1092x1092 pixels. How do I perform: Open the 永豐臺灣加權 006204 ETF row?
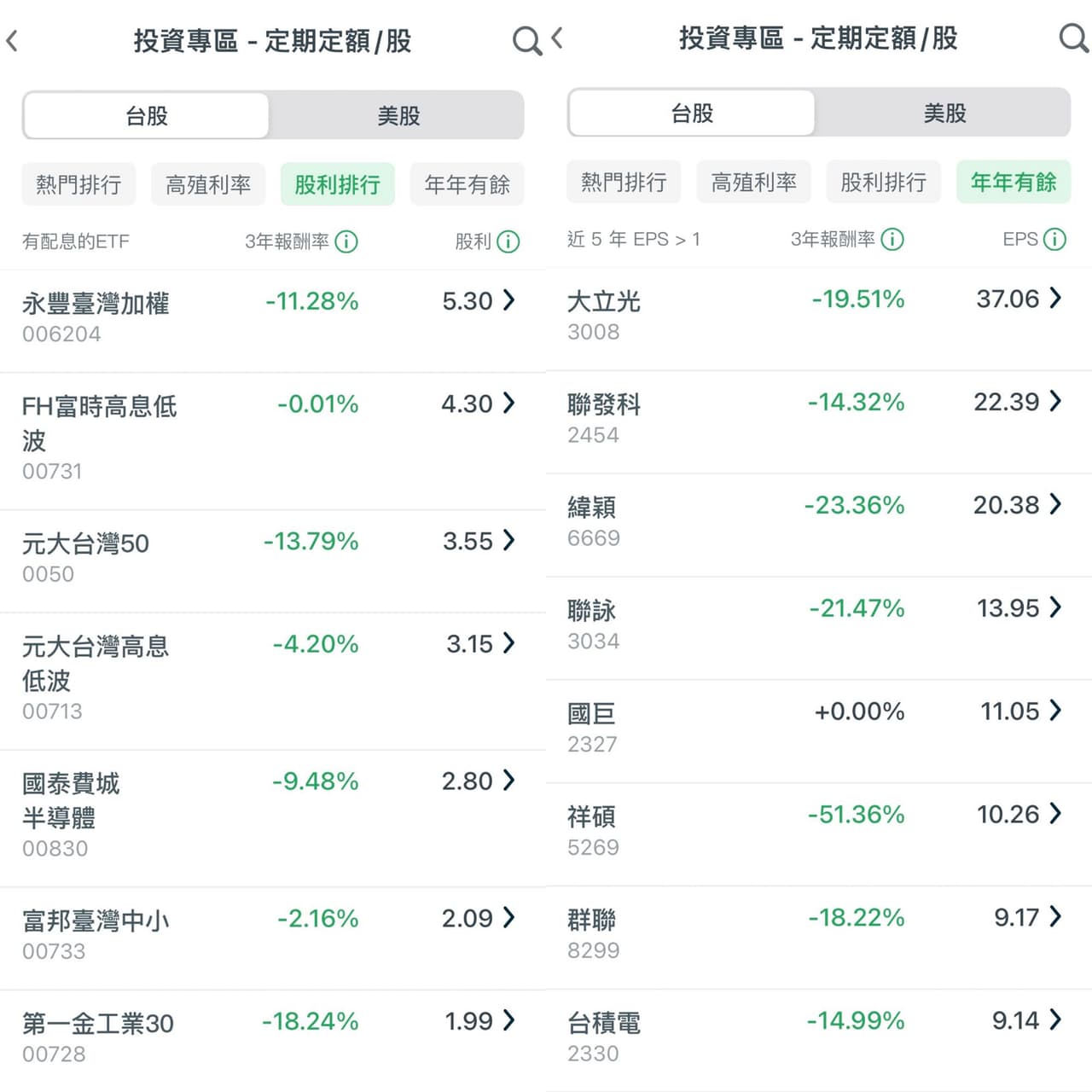tap(273, 321)
